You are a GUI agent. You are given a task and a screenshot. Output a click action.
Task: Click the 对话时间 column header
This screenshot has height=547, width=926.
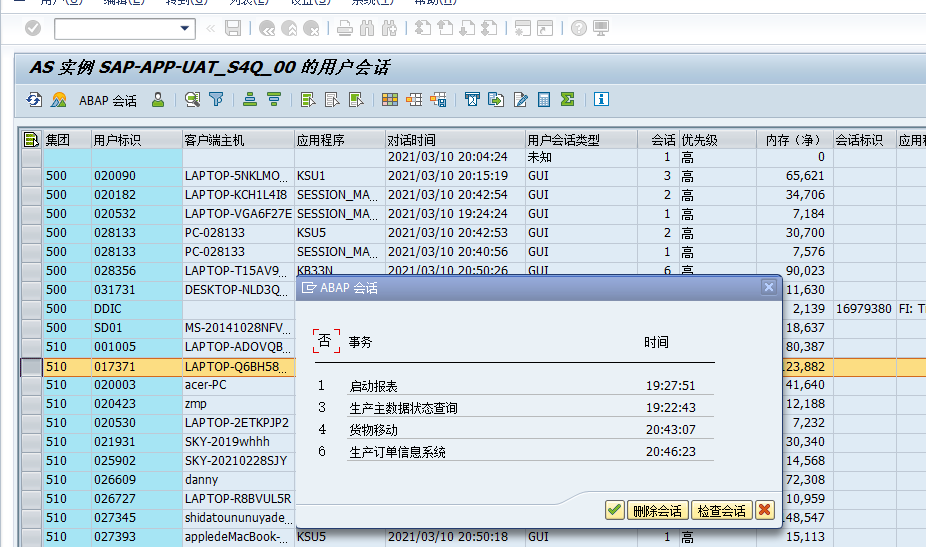tap(455, 140)
